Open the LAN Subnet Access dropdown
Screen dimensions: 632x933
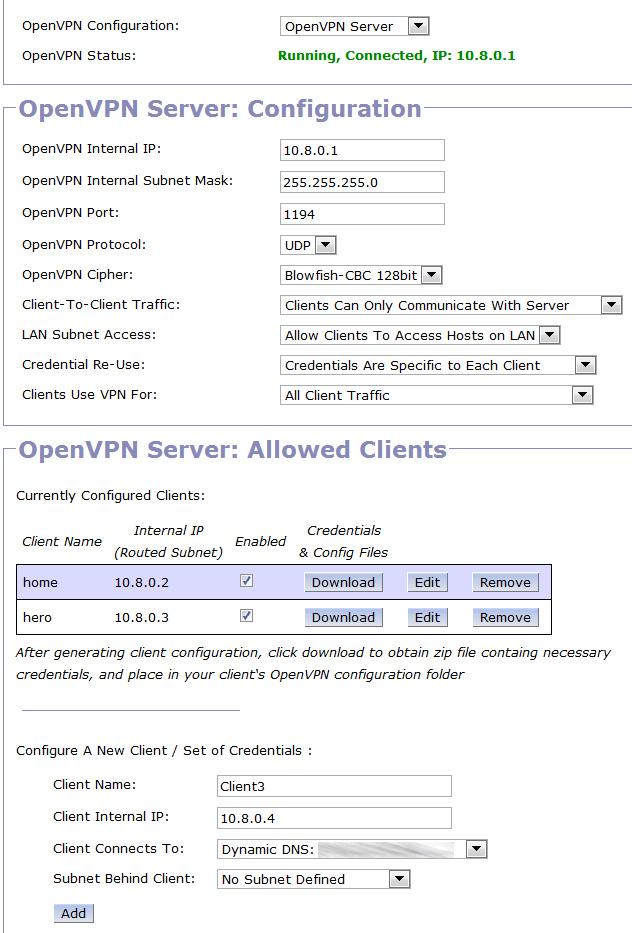point(420,335)
